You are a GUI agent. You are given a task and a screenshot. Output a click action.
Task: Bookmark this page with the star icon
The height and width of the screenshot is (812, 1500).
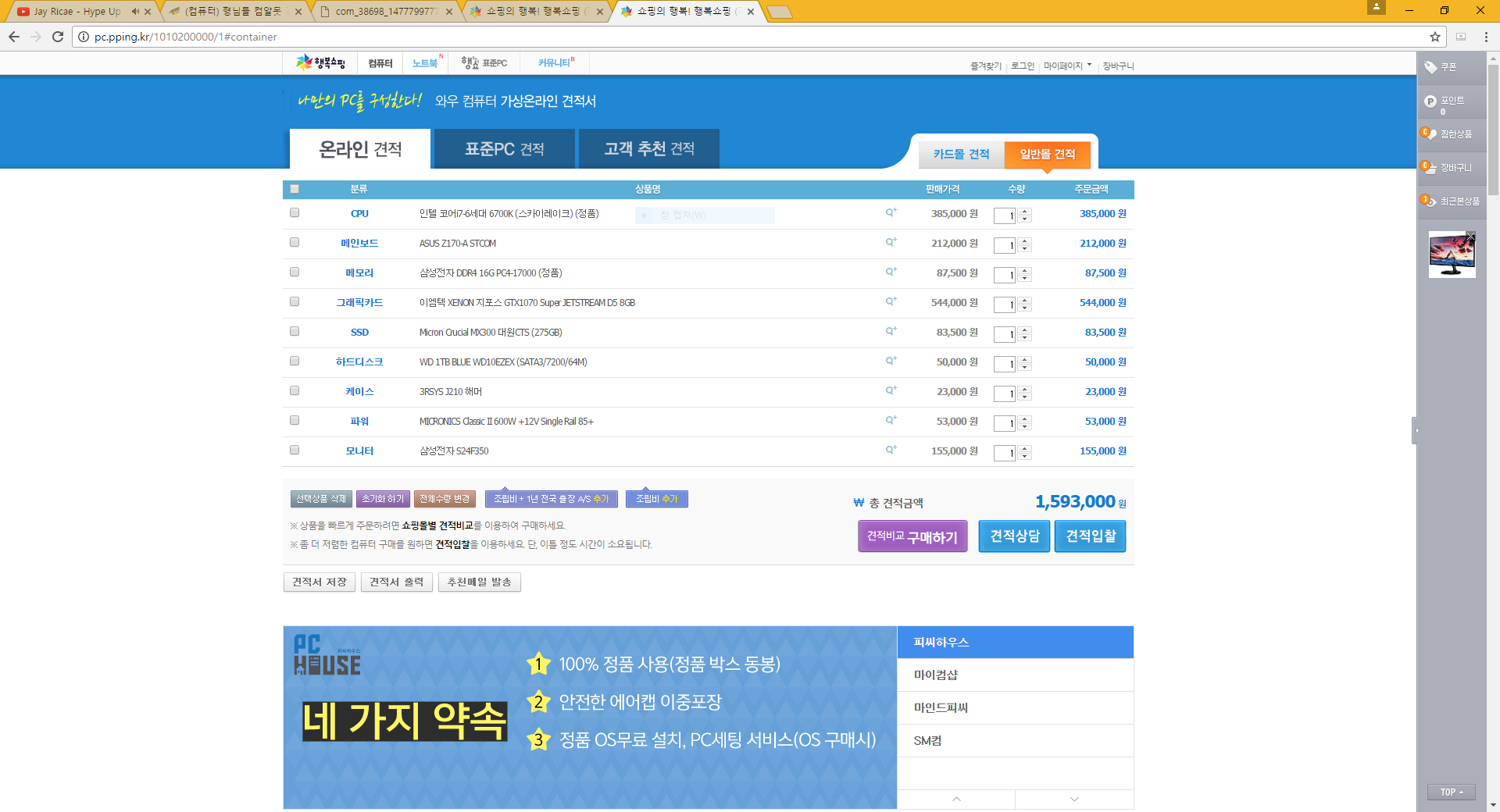(x=1435, y=37)
